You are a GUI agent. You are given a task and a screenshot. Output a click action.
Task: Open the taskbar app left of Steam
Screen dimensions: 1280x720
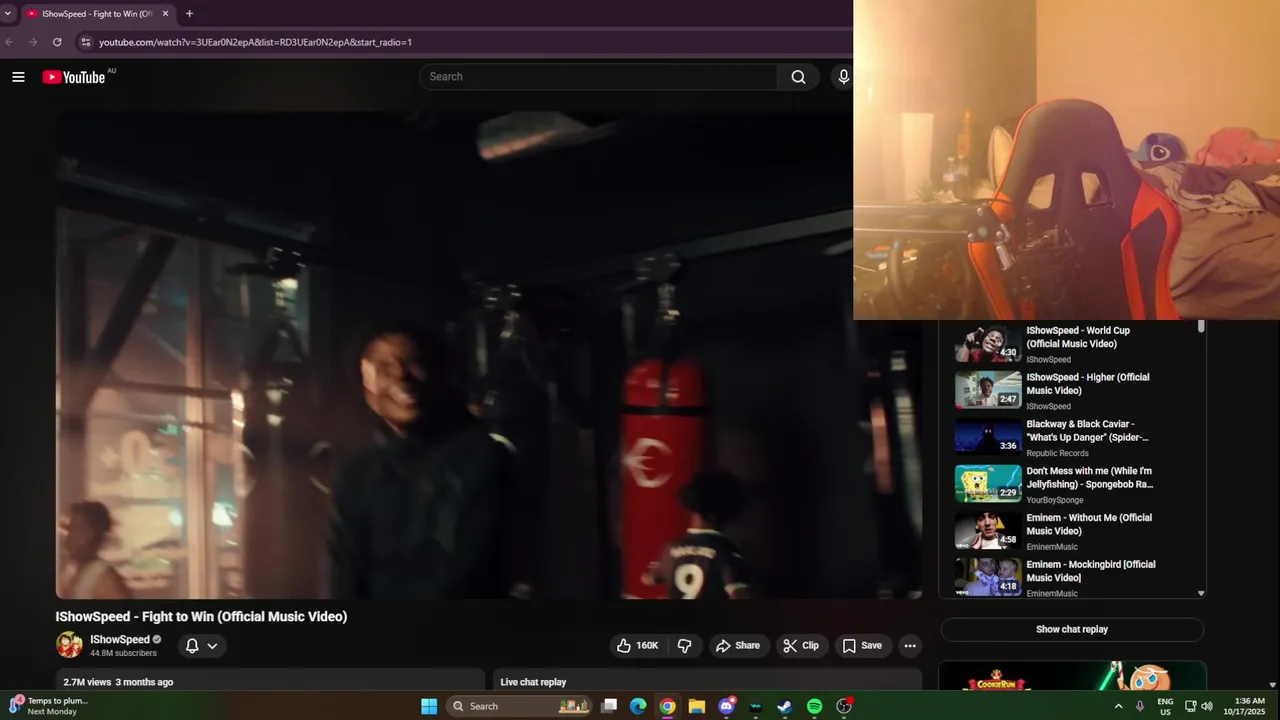tap(756, 706)
